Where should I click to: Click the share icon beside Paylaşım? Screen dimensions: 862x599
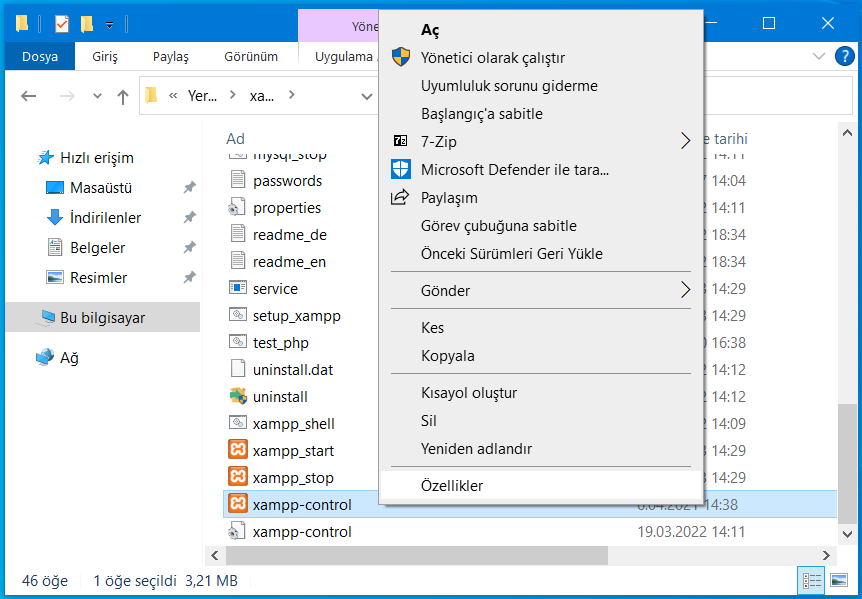400,197
